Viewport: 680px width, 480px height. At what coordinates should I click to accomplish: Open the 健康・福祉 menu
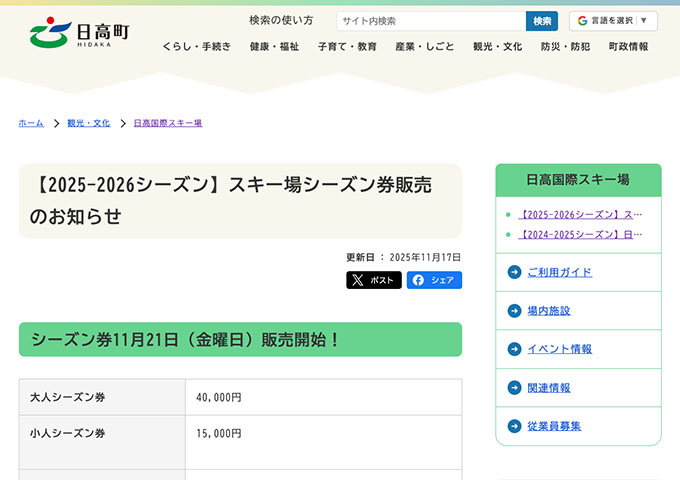[x=274, y=46]
